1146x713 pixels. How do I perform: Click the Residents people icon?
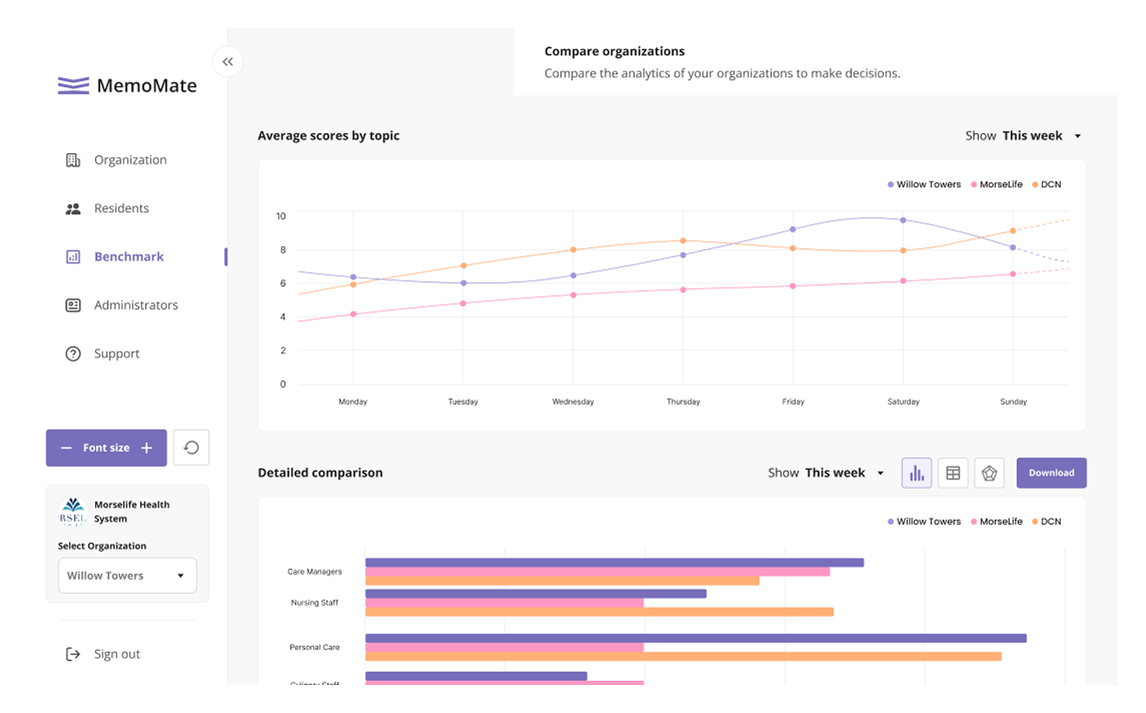tap(73, 209)
